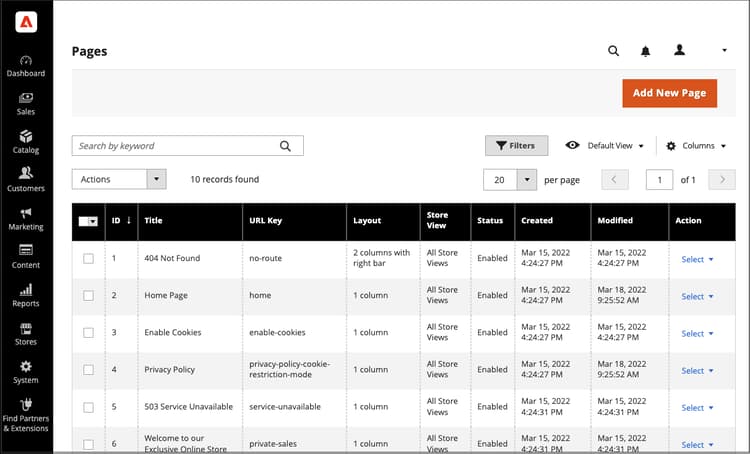750x454 pixels.
Task: Open the Catalog menu
Action: pos(26,142)
